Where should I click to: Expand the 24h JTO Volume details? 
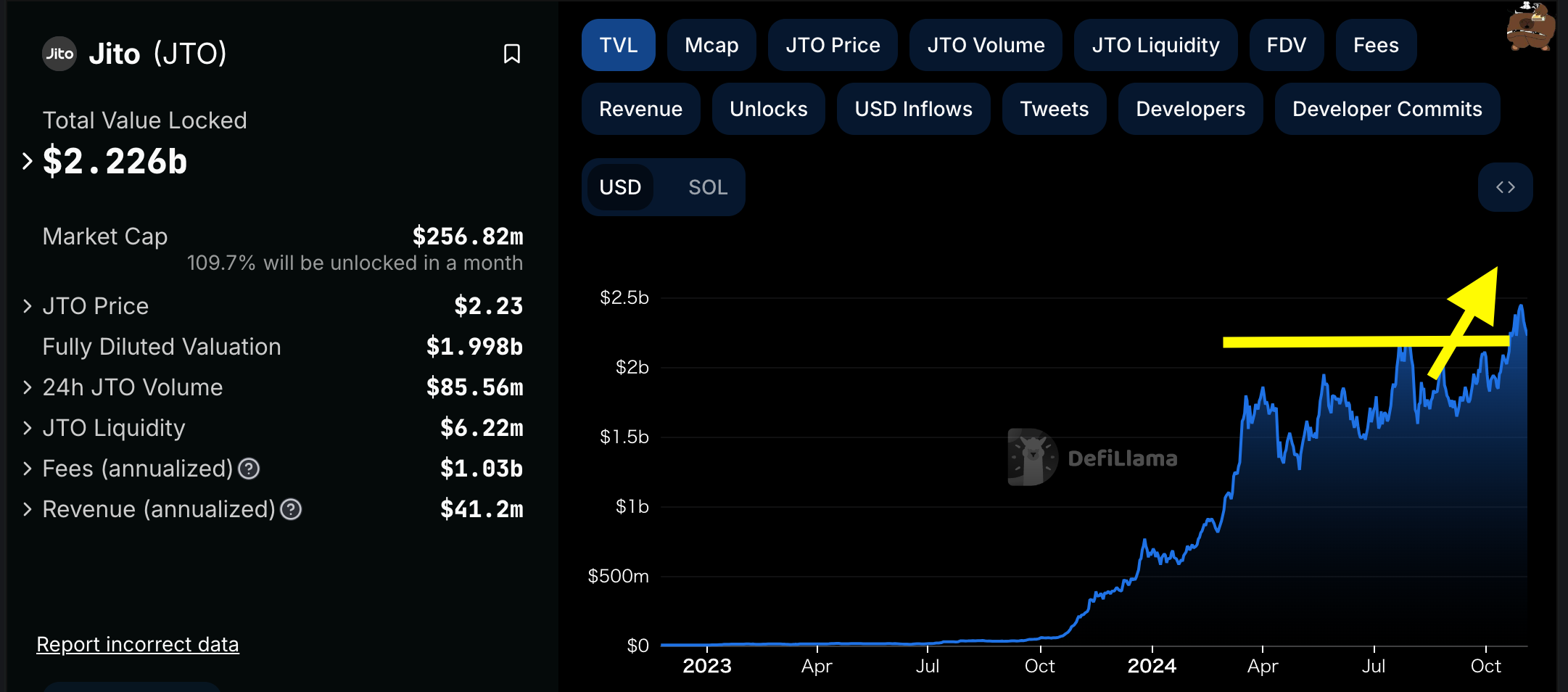point(28,387)
